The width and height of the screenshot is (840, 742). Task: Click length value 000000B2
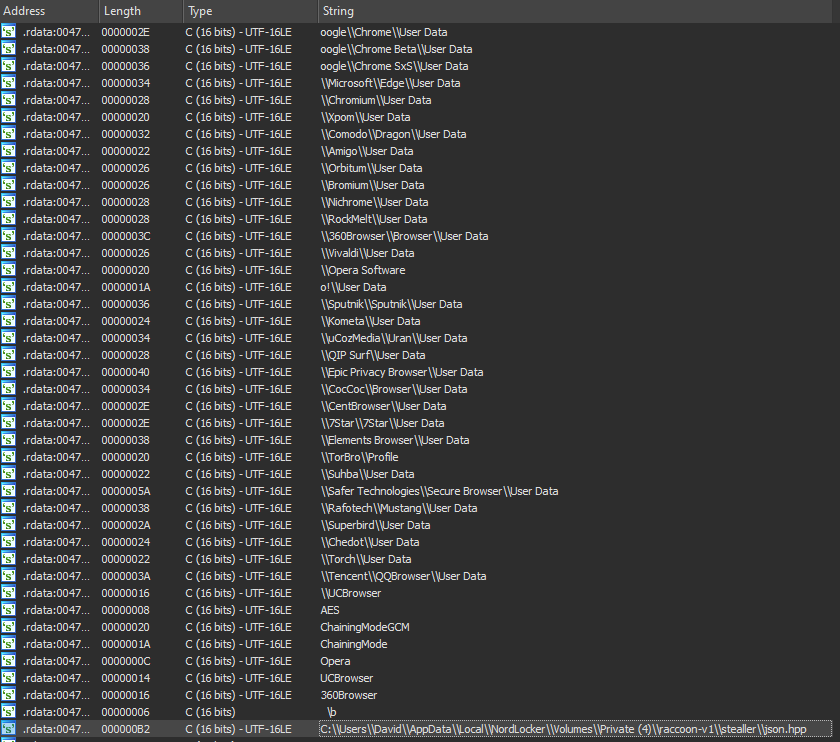(x=126, y=729)
